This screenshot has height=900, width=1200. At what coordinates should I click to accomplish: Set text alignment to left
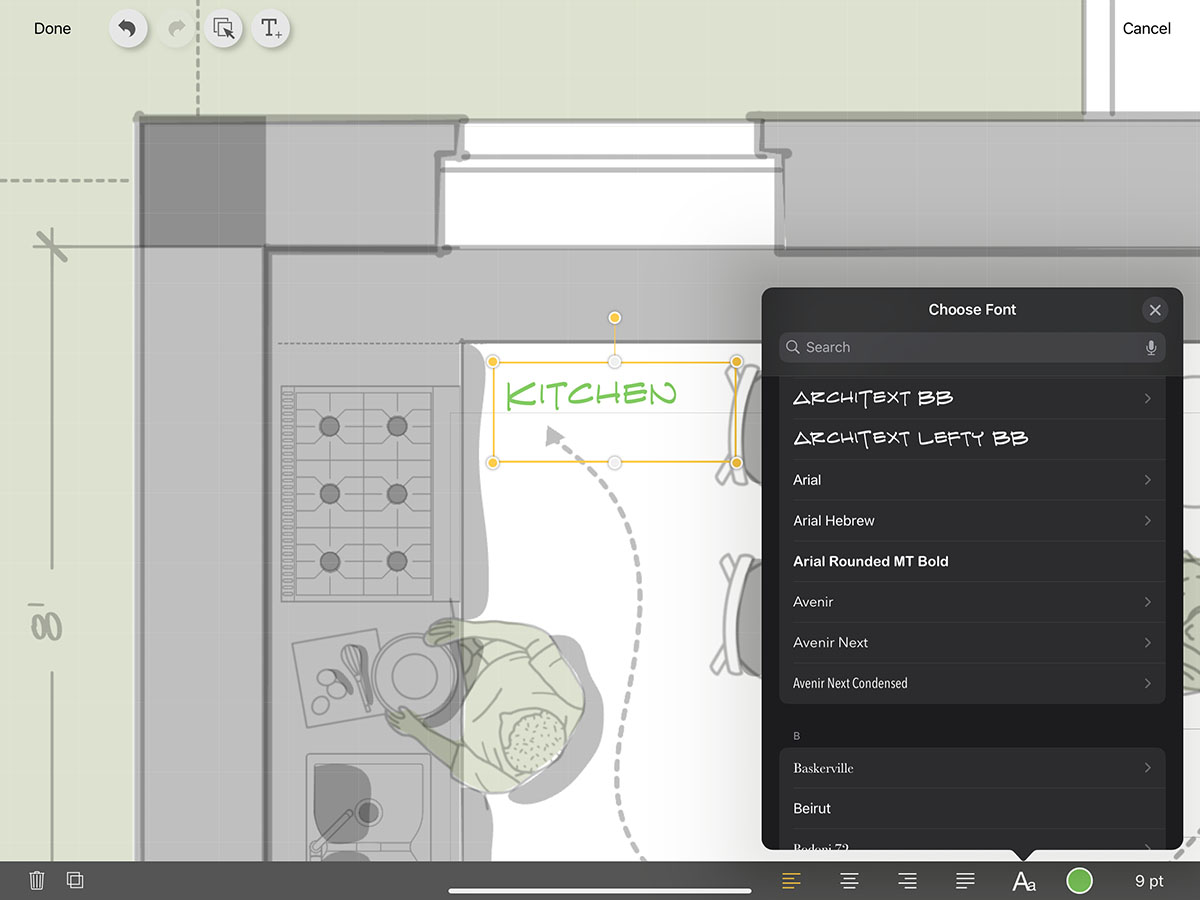791,881
